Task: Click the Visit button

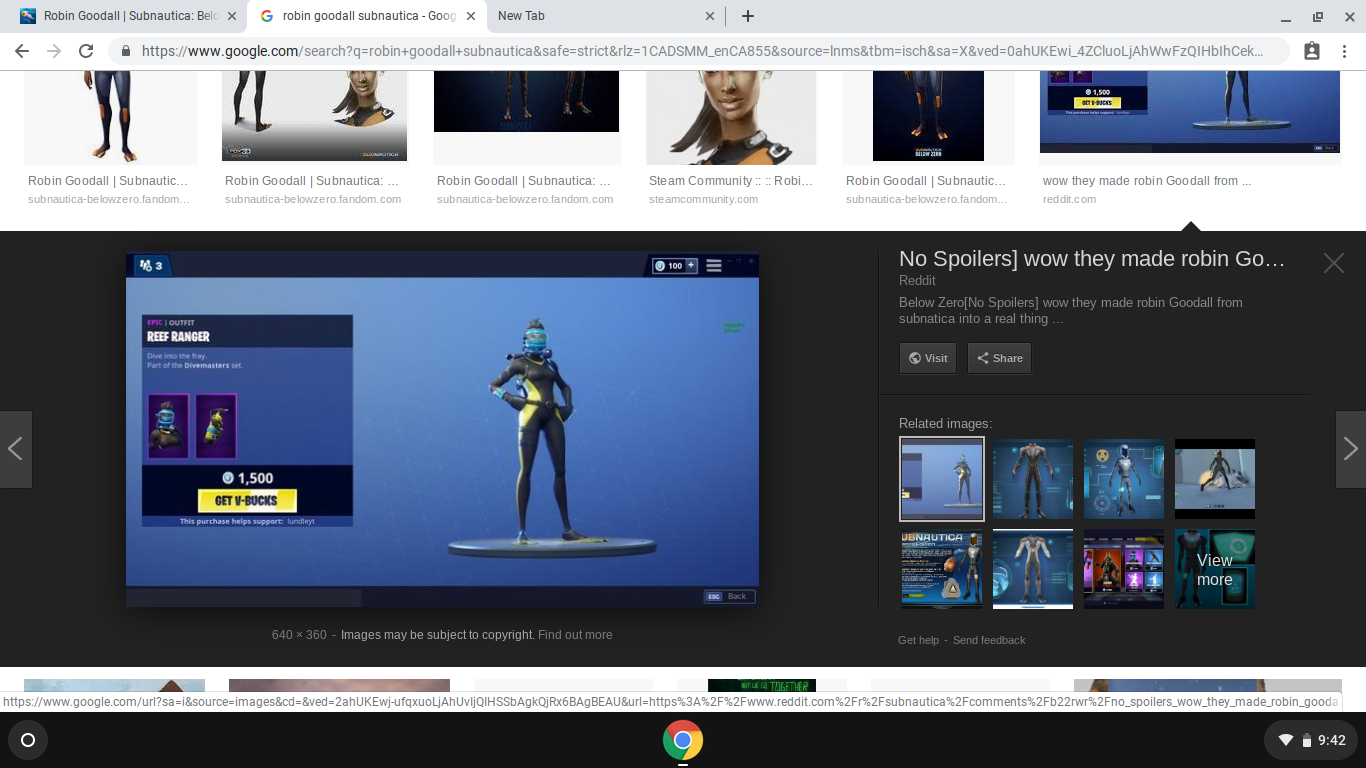Action: click(x=928, y=358)
